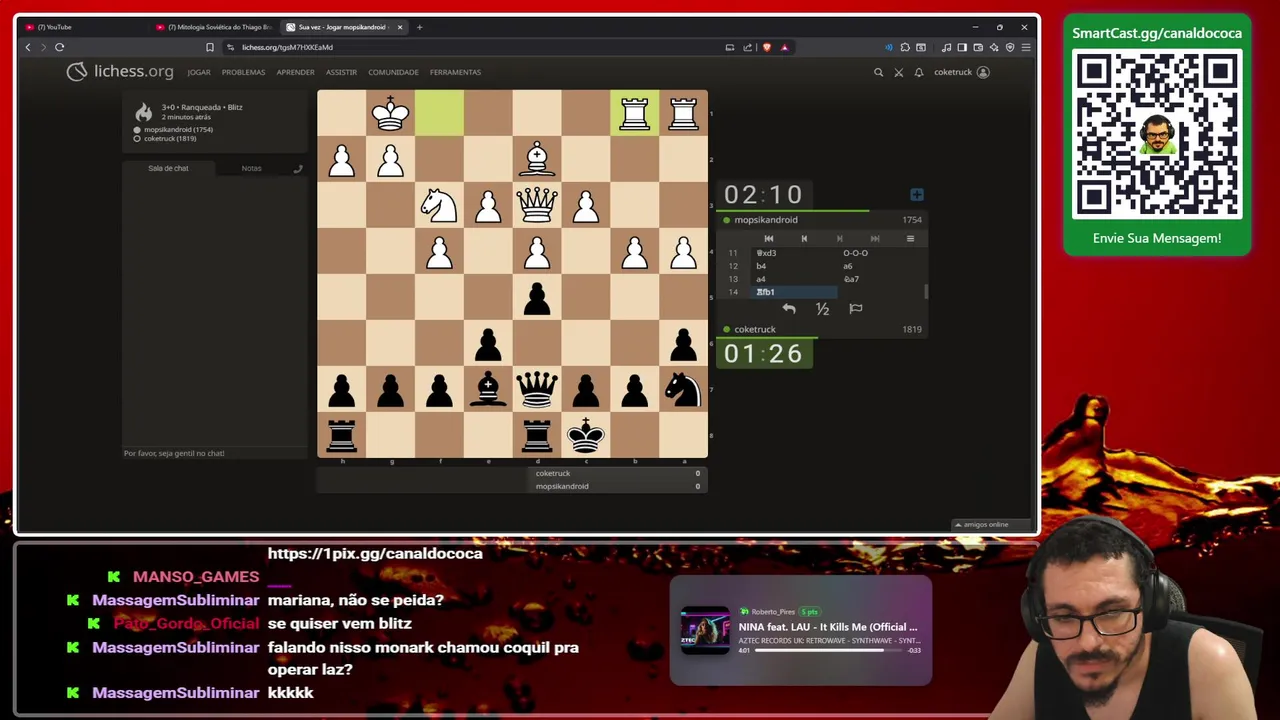
Task: Resign using the flag icon
Action: pos(856,309)
